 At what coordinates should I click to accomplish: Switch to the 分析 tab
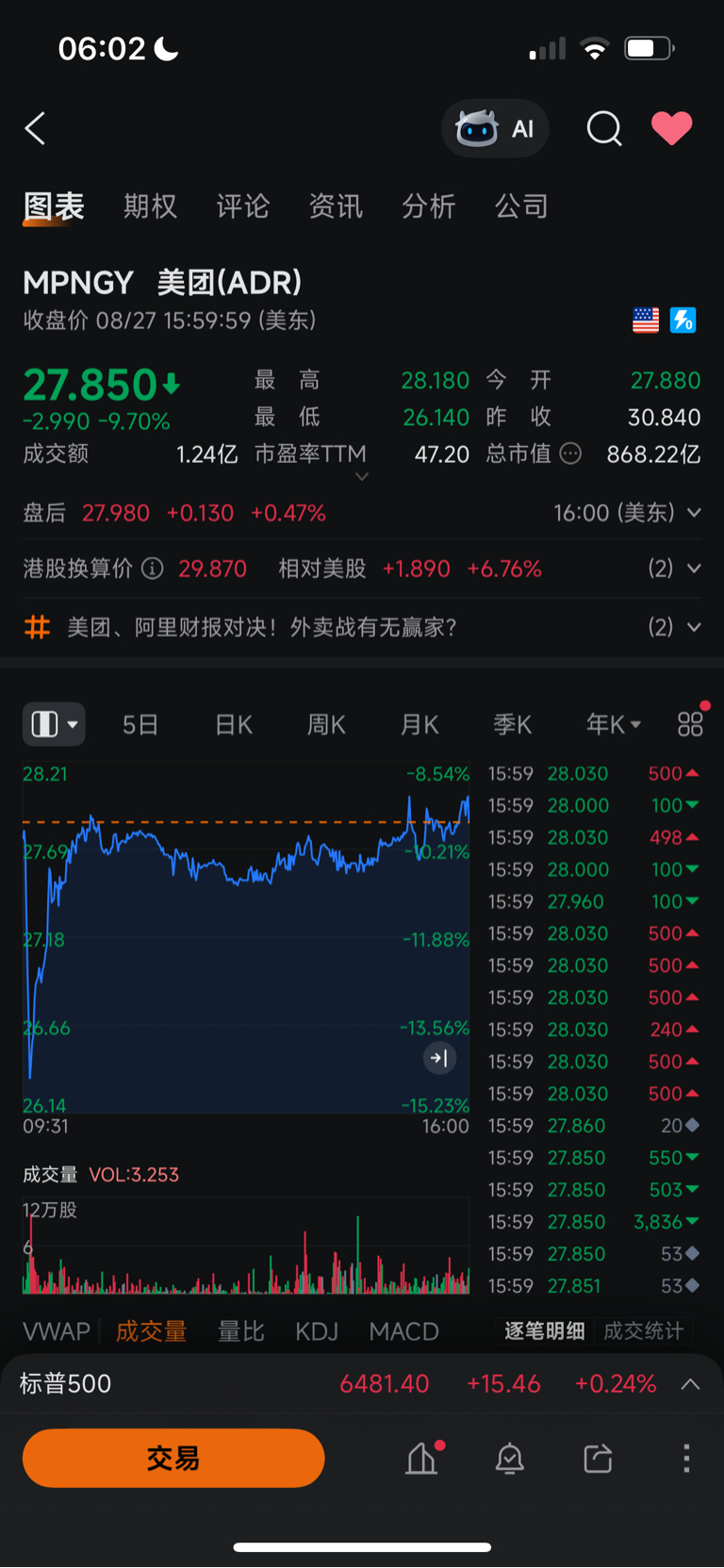click(x=429, y=206)
